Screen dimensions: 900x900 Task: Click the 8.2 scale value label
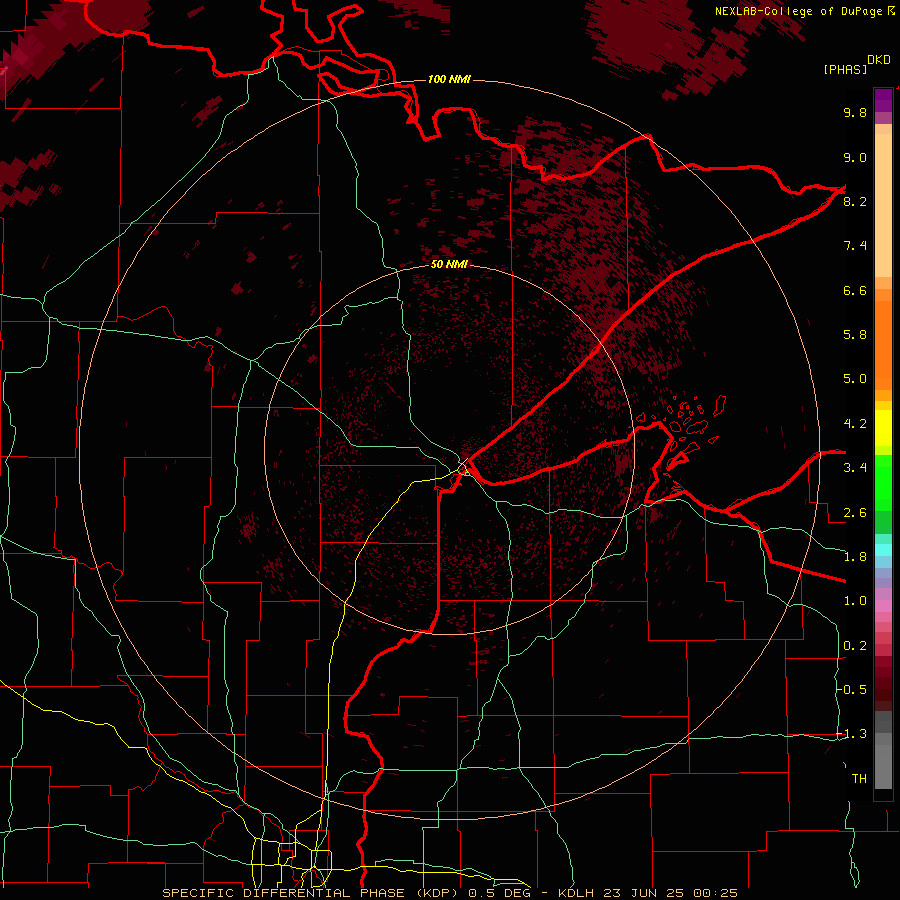[855, 201]
